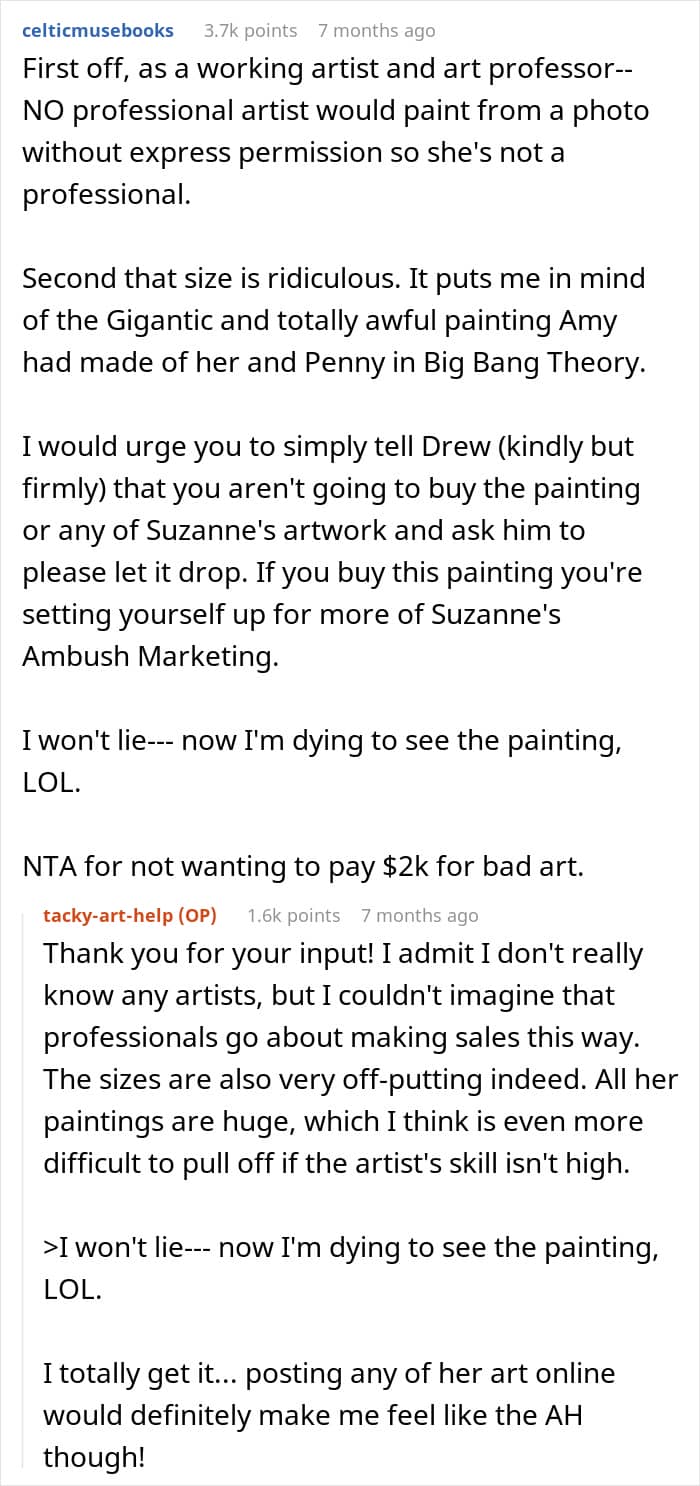Click the (OP) label
The height and width of the screenshot is (1486, 700).
[199, 915]
